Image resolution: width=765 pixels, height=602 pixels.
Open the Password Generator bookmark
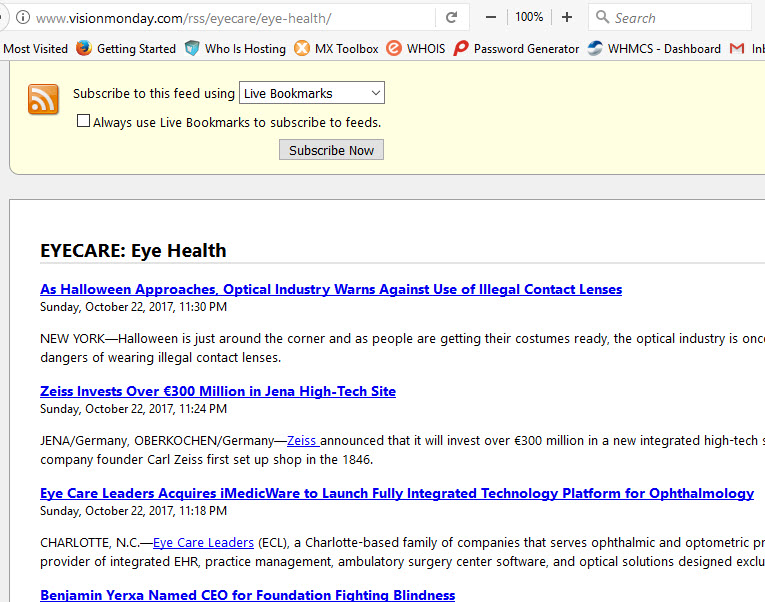[x=516, y=49]
